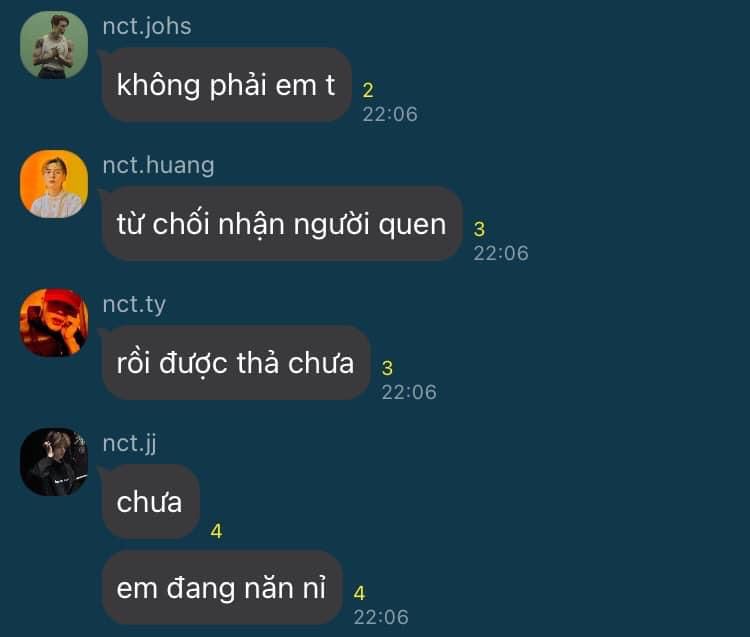Viewport: 750px width, 637px height.
Task: Select message "em đang năn nỉ"
Action: 222,588
